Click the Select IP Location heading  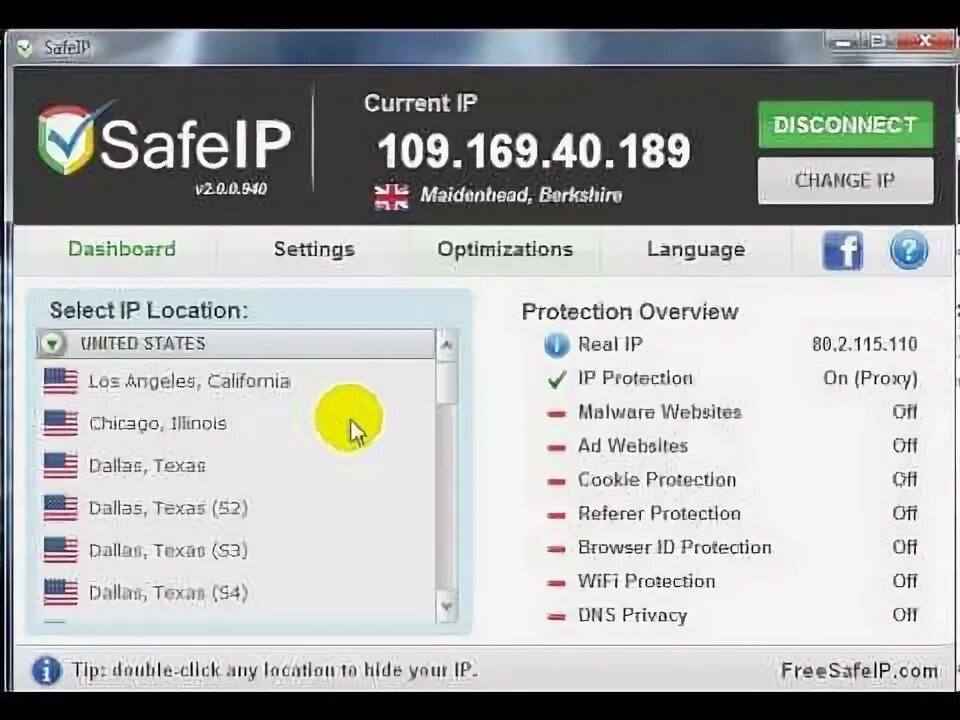coord(149,310)
